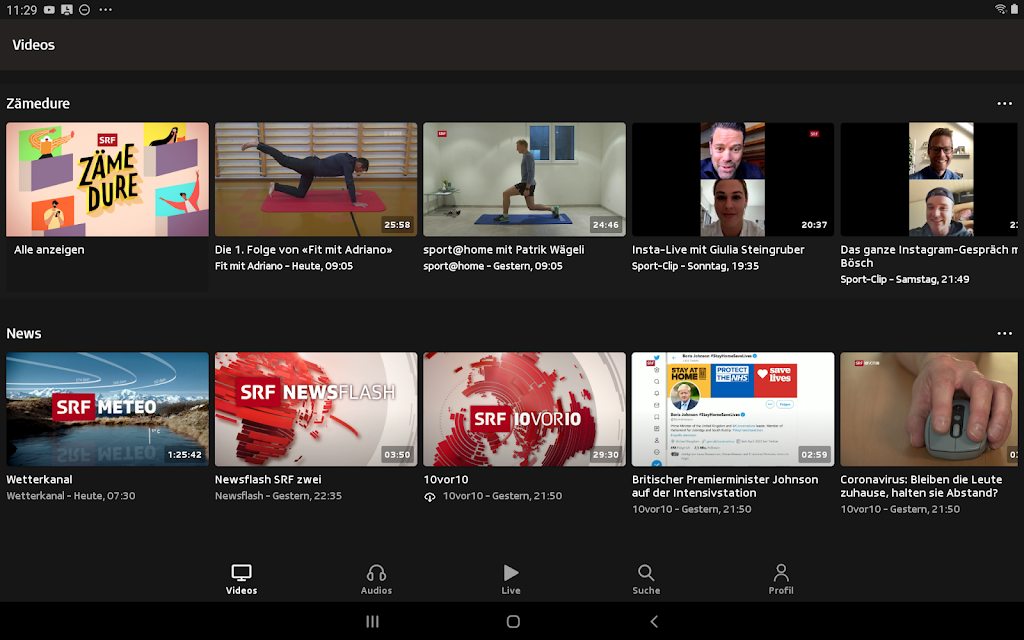Tap 'Fit mit Adriano - Heute, 09:05' subtitle
The height and width of the screenshot is (640, 1024).
pos(284,266)
